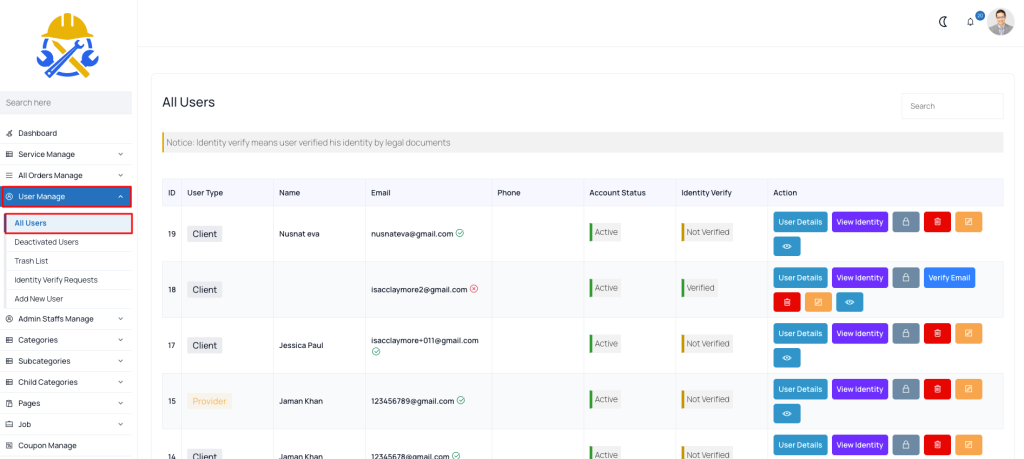Expand Job menu chevron
This screenshot has height=459, width=1024.
[x=121, y=424]
